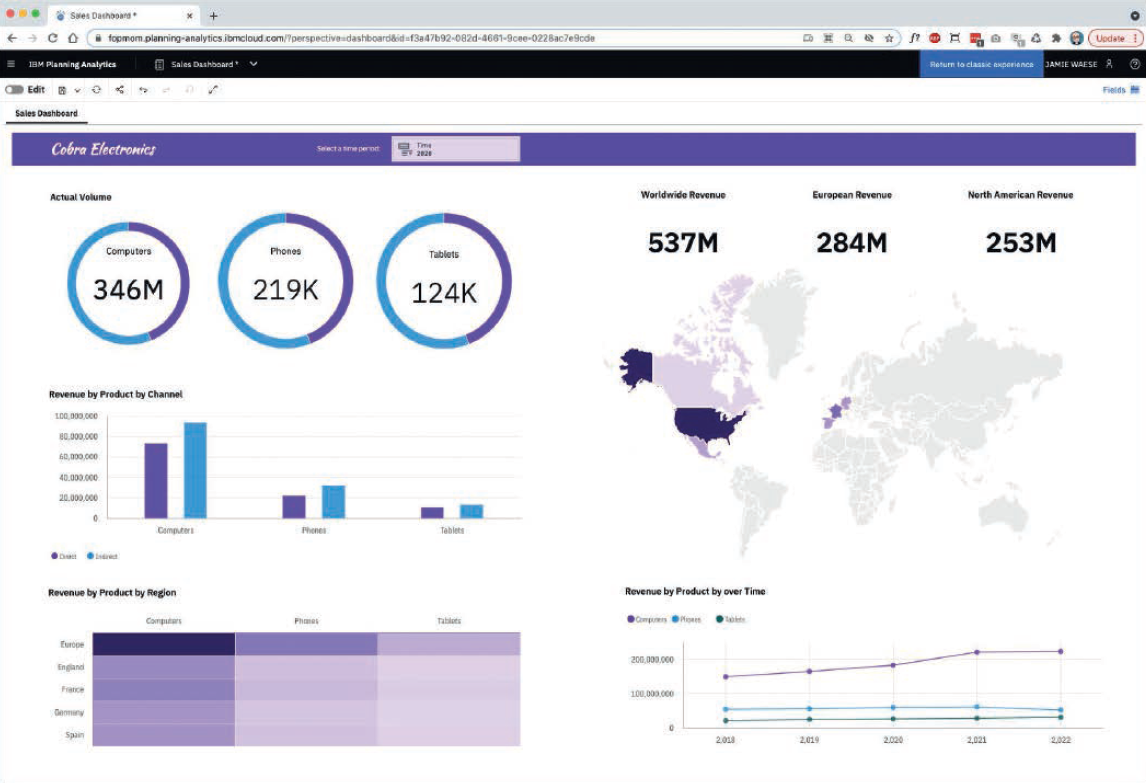This screenshot has height=783, width=1146.
Task: Click the Computers Indirect blue bar
Action: pos(195,470)
